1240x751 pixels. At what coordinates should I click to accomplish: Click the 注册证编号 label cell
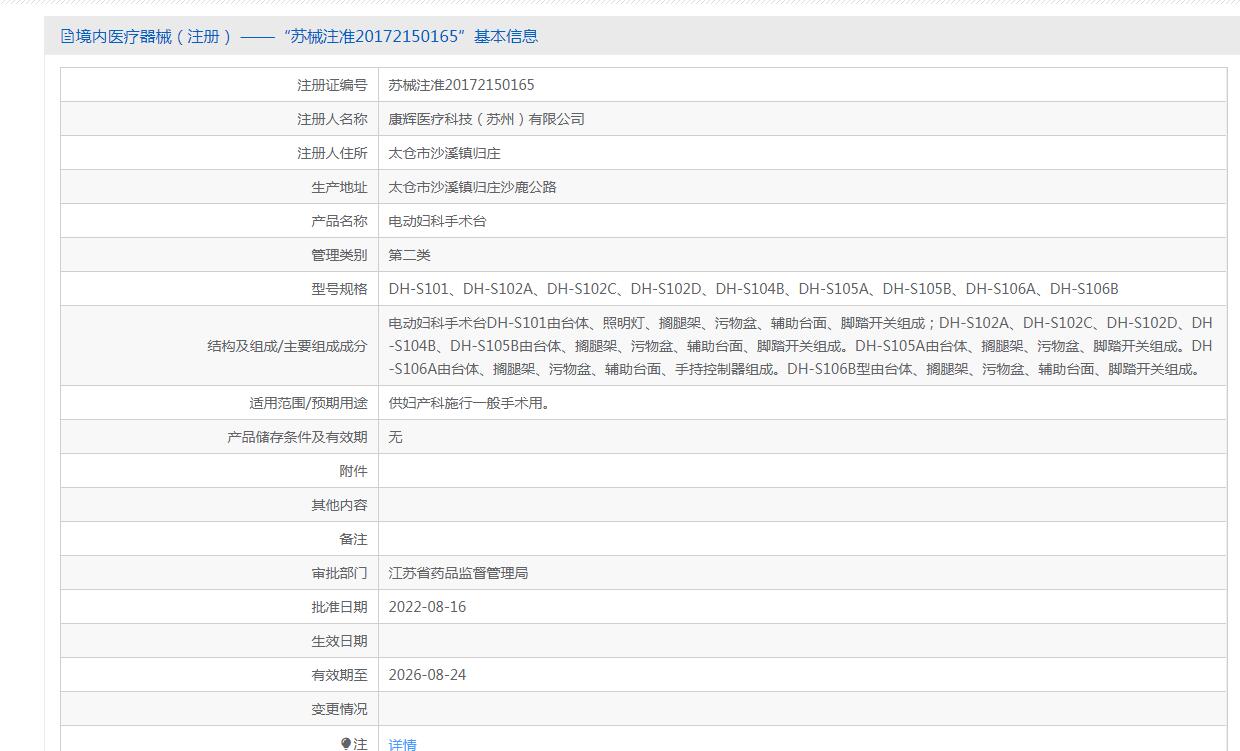pyautogui.click(x=220, y=85)
